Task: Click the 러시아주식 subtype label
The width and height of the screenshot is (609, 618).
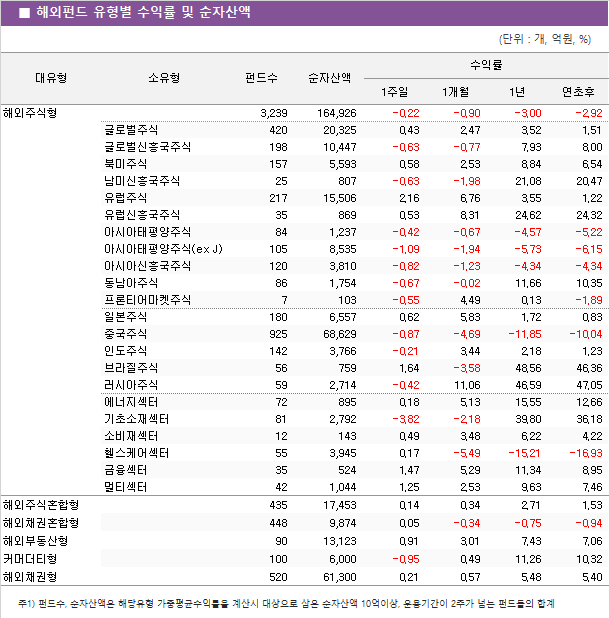Action: 130,384
